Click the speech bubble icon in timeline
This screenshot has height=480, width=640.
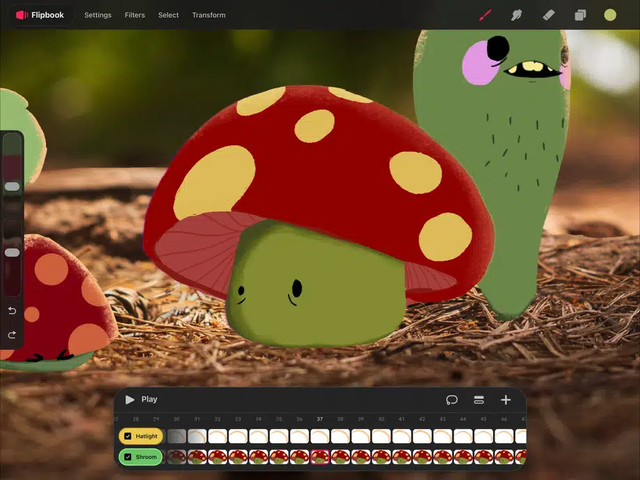click(x=452, y=400)
